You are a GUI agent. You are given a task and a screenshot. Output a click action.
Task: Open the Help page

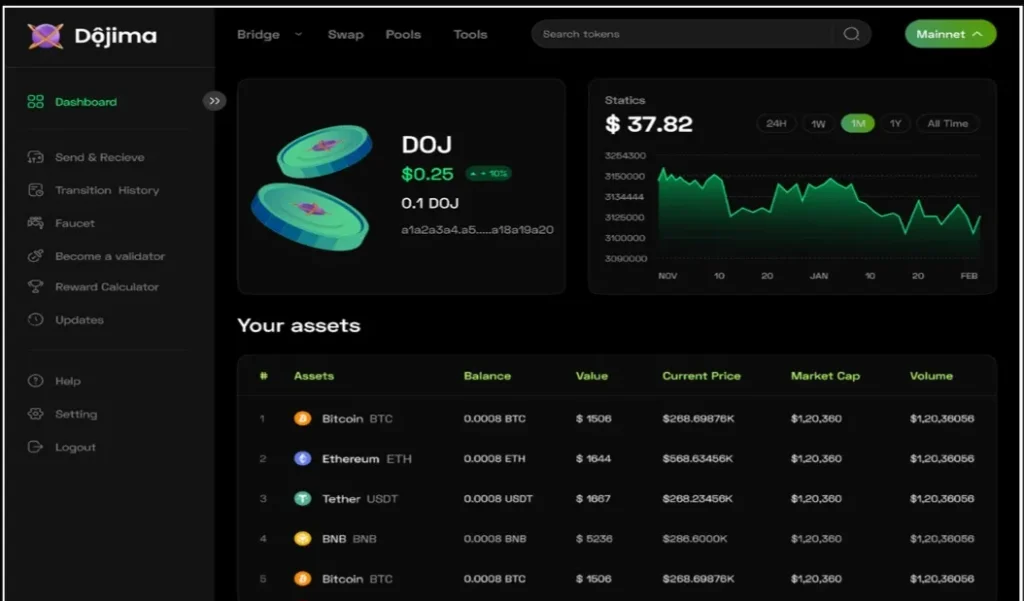pyautogui.click(x=68, y=381)
